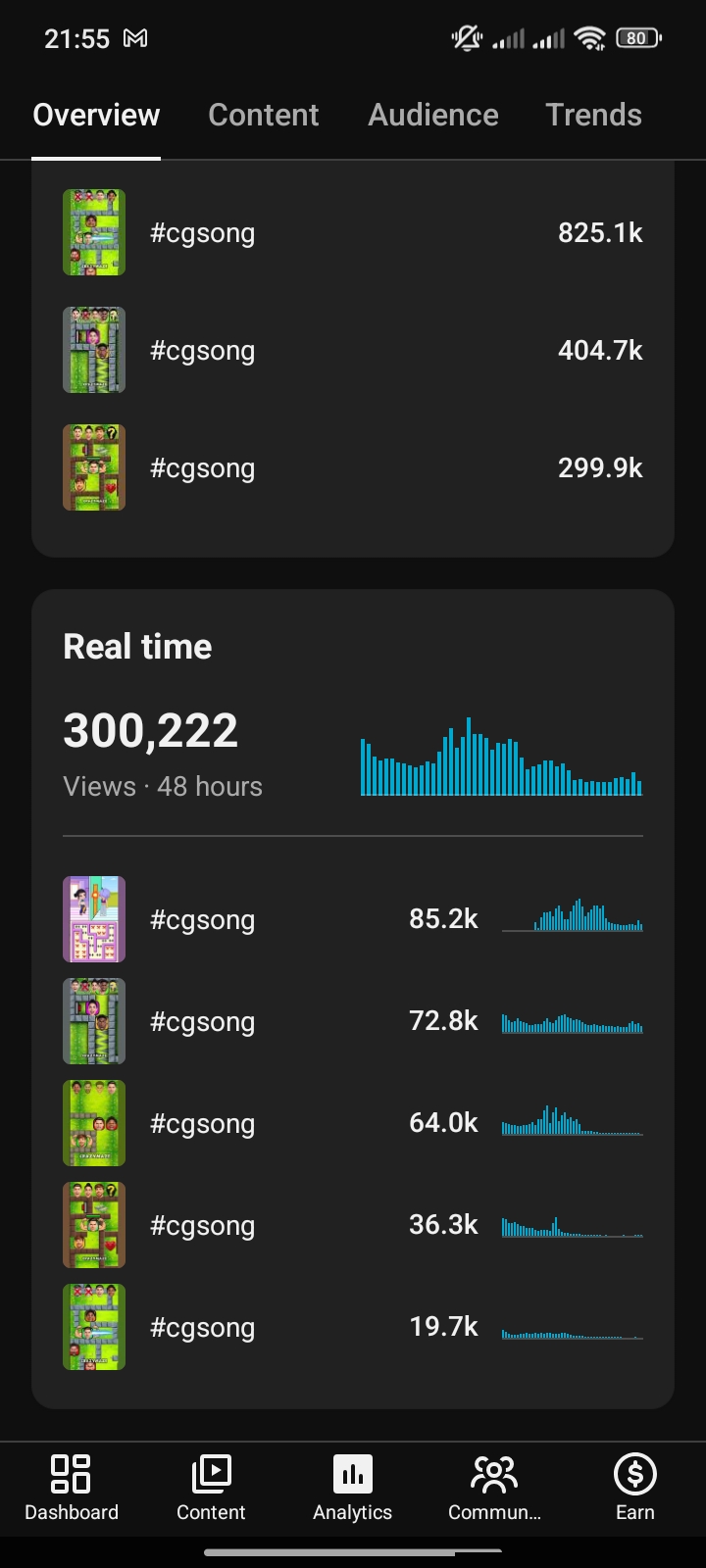Viewport: 706px width, 1568px height.
Task: Select the Analytics bar chart icon
Action: (x=353, y=1474)
